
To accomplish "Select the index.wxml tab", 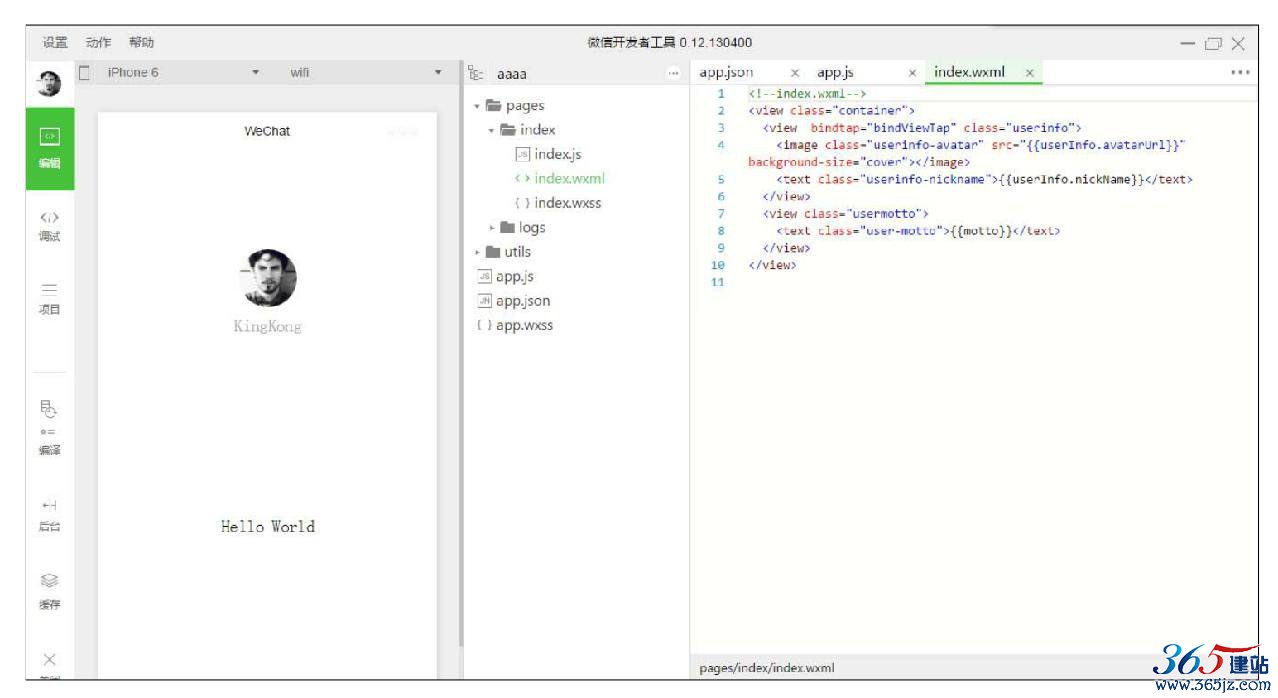I will pyautogui.click(x=970, y=72).
